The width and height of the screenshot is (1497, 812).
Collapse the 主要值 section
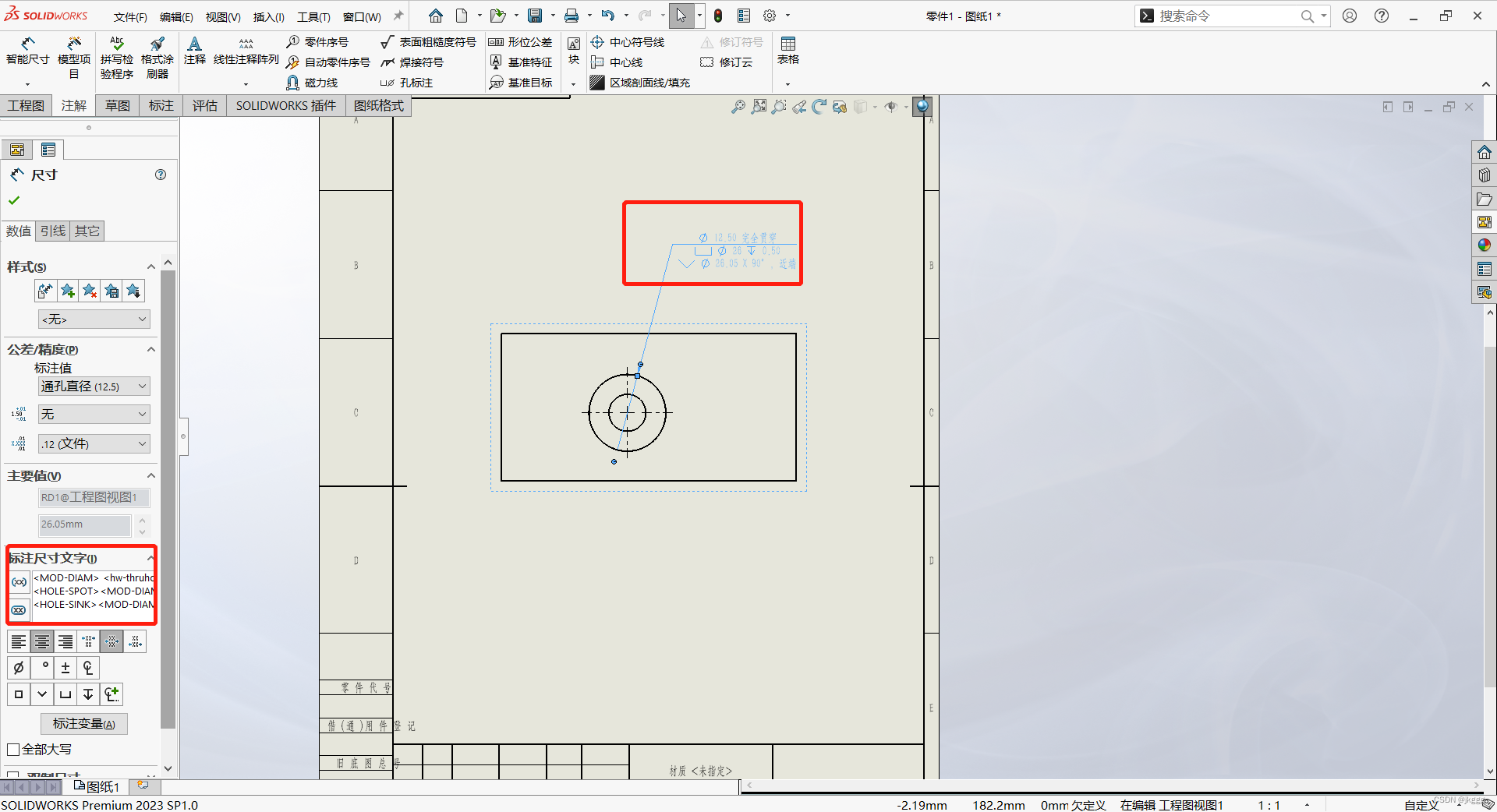pyautogui.click(x=151, y=475)
